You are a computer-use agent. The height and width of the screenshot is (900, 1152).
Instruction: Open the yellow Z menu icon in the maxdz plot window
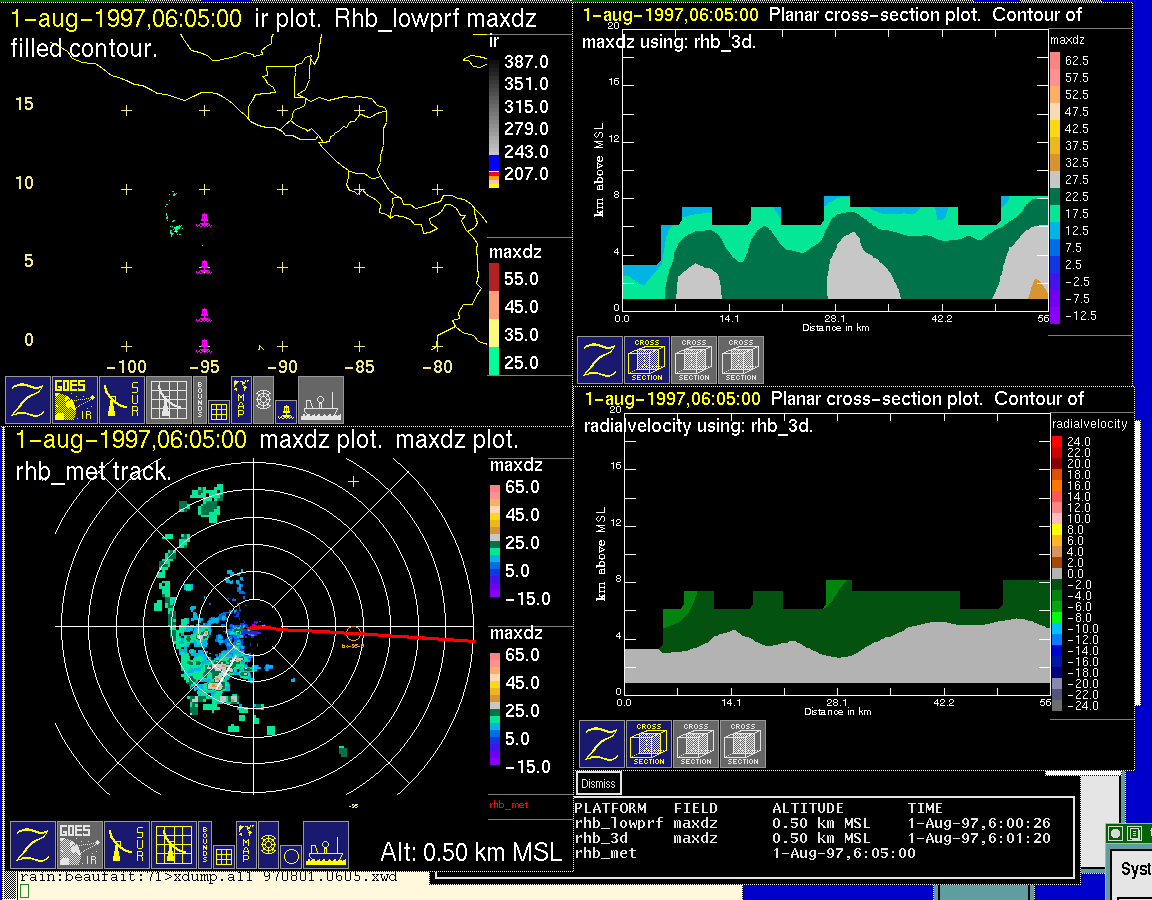click(32, 845)
